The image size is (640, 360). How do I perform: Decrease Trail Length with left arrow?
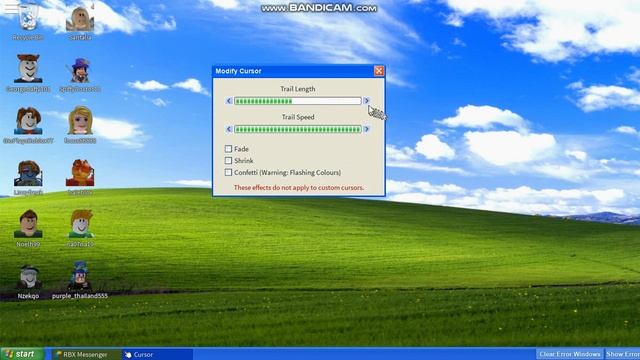pyautogui.click(x=229, y=101)
